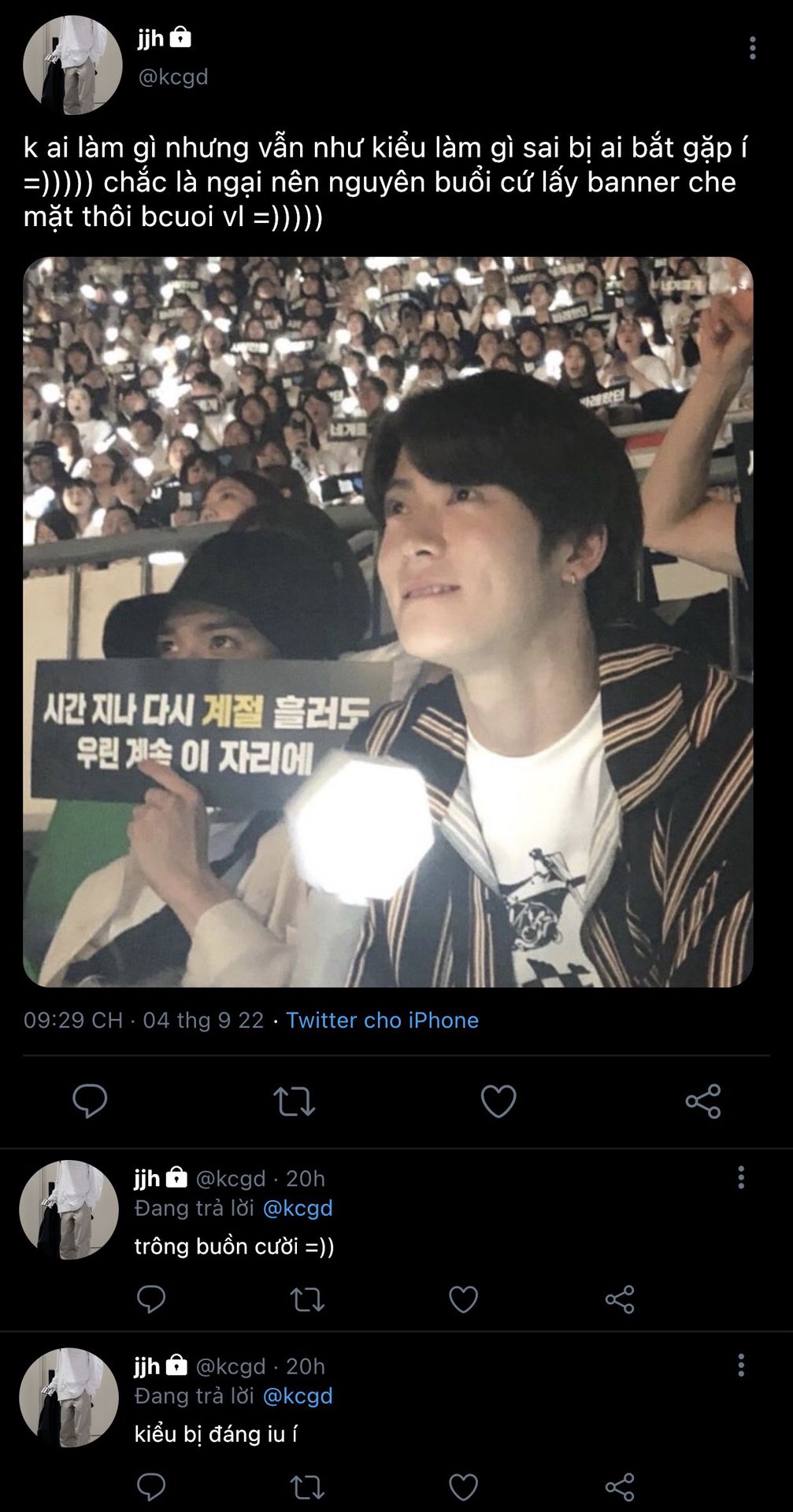Like the "kiểu bị đáng iu í" reply
The image size is (793, 1512).
coord(463,1487)
